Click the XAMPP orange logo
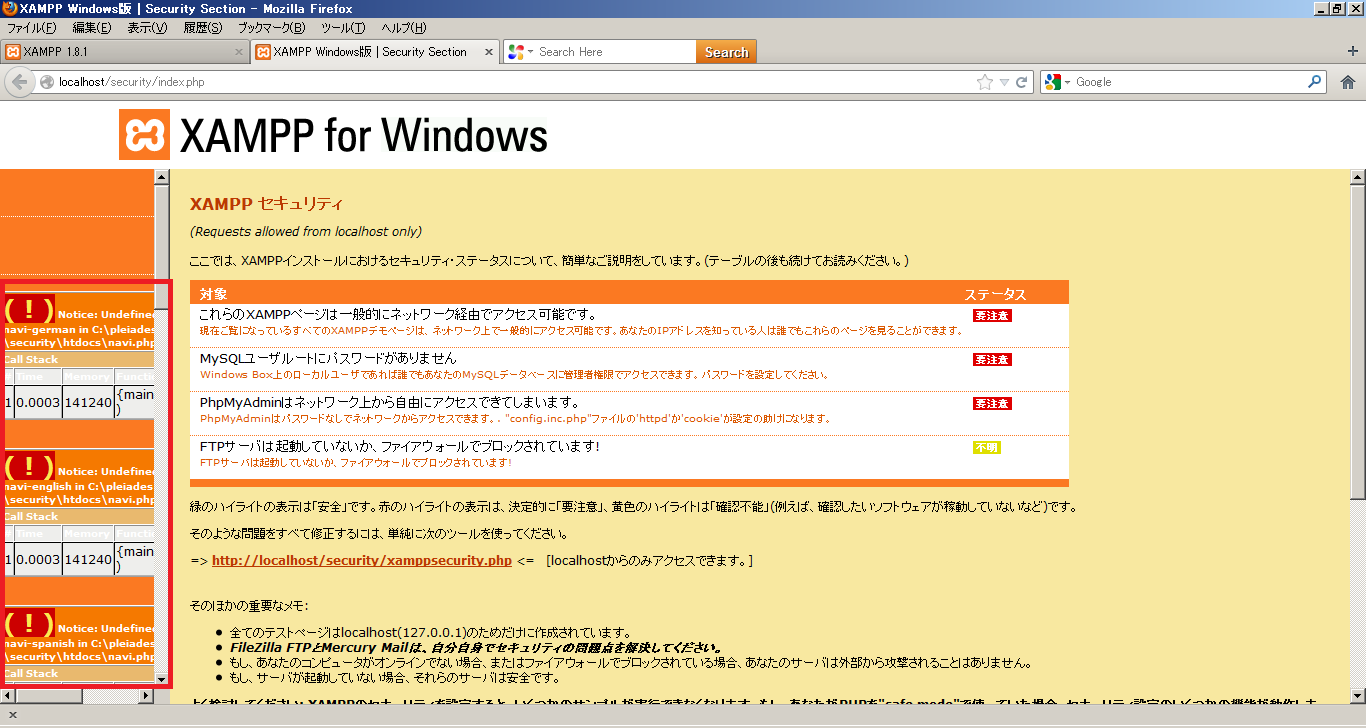This screenshot has width=1366, height=728. (x=144, y=135)
